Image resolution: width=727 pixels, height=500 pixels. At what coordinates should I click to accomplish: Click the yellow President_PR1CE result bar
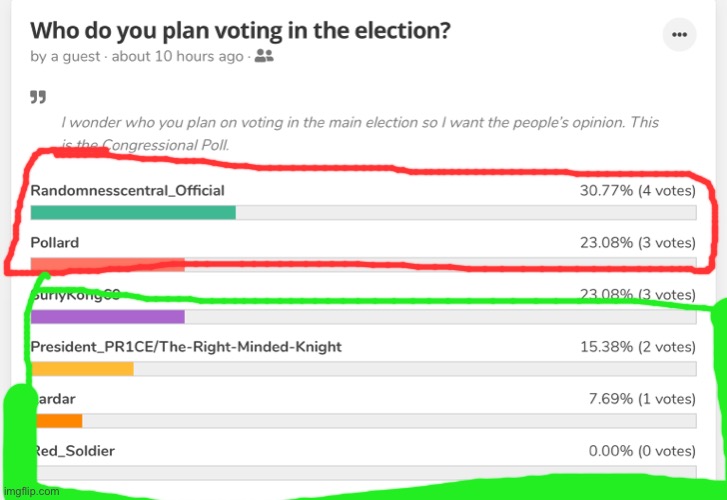coord(82,369)
